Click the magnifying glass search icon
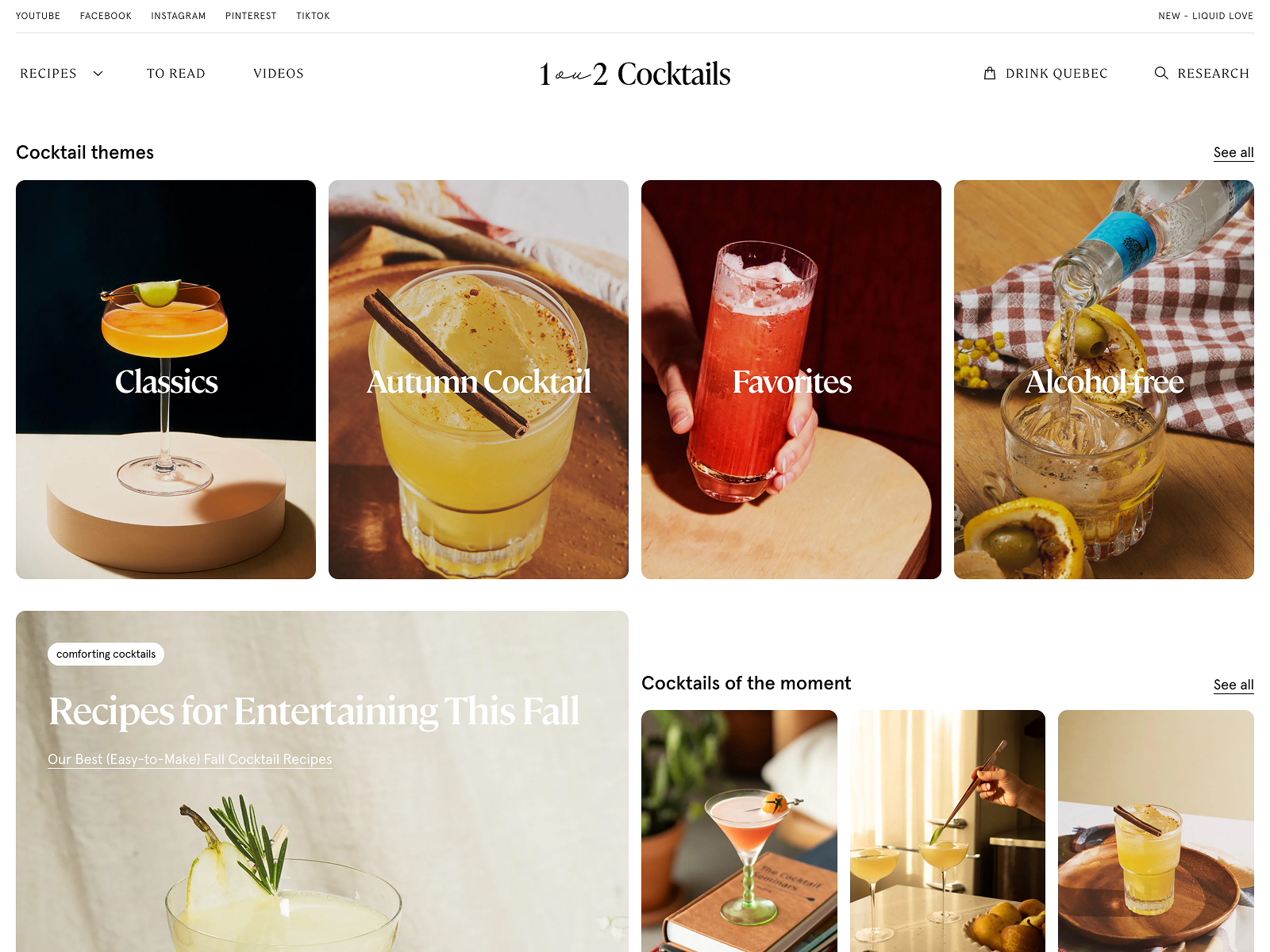This screenshot has height=952, width=1270. (1161, 73)
